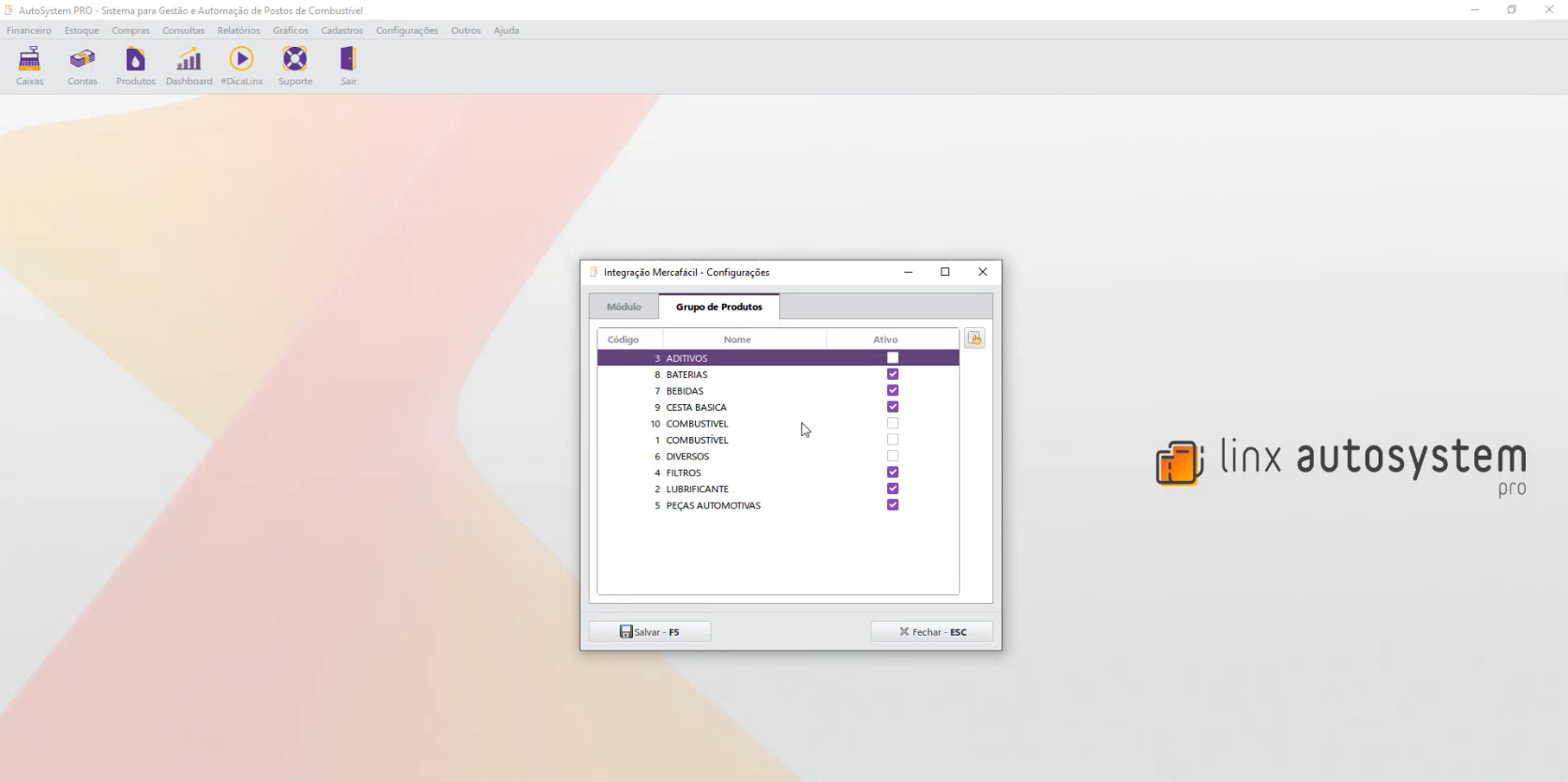Open the Suporte lifebuoy icon
Viewport: 1568px width, 782px height.
pyautogui.click(x=295, y=66)
